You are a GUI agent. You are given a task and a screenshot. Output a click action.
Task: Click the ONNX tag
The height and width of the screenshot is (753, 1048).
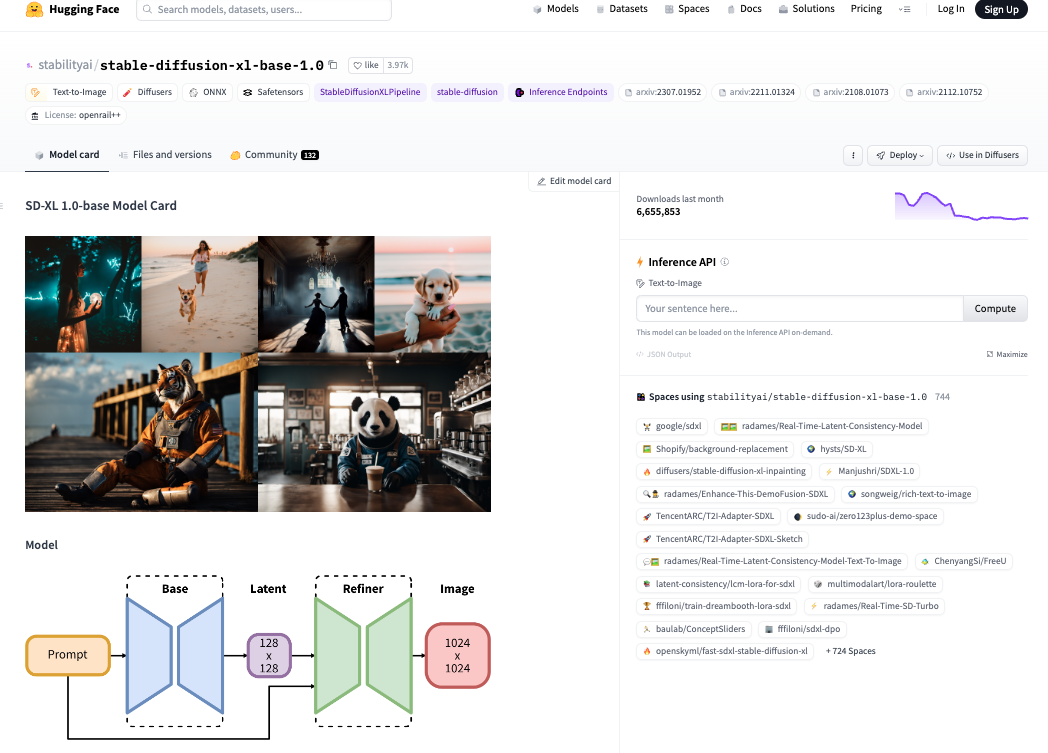tap(208, 92)
